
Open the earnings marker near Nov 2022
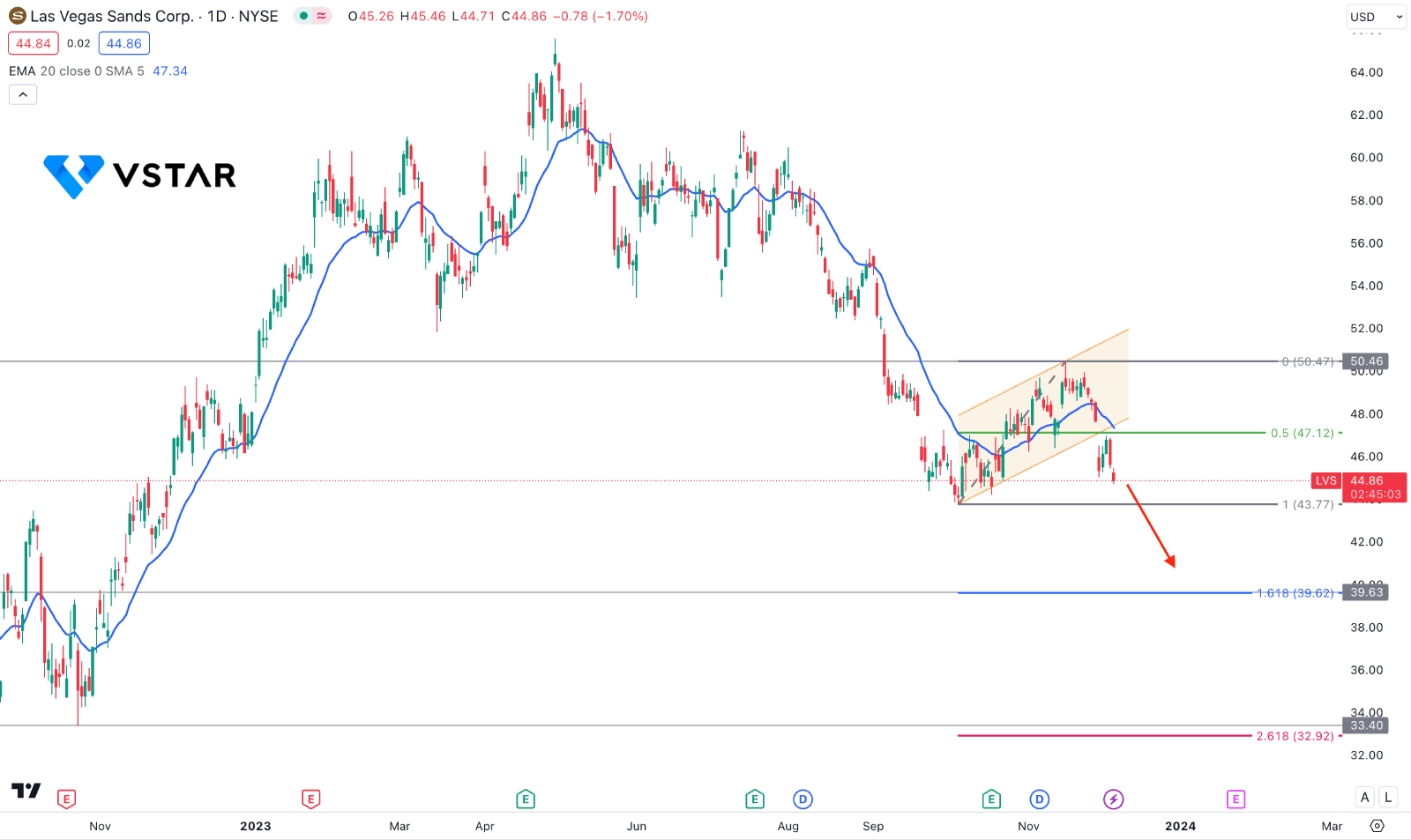pyautogui.click(x=66, y=799)
